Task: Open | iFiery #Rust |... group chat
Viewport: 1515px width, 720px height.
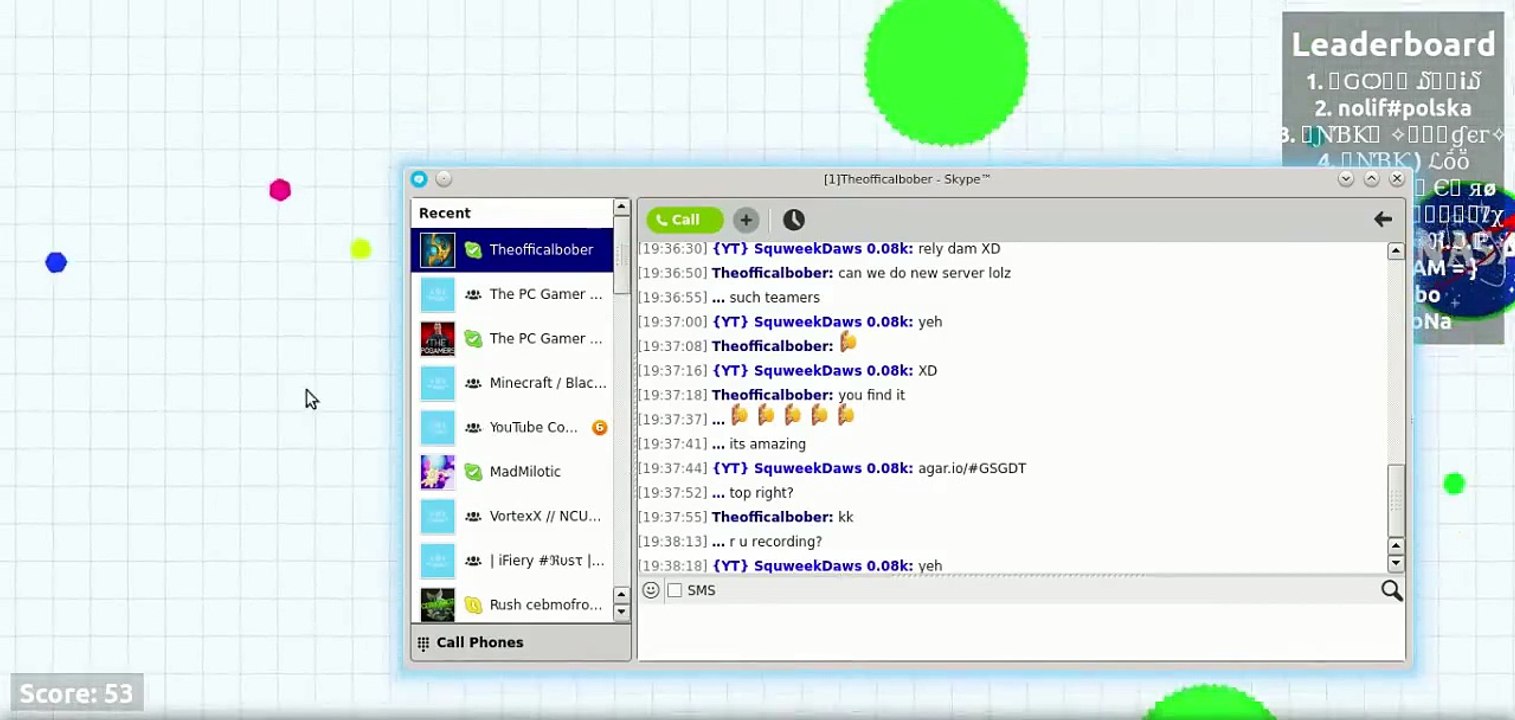Action: 512,560
